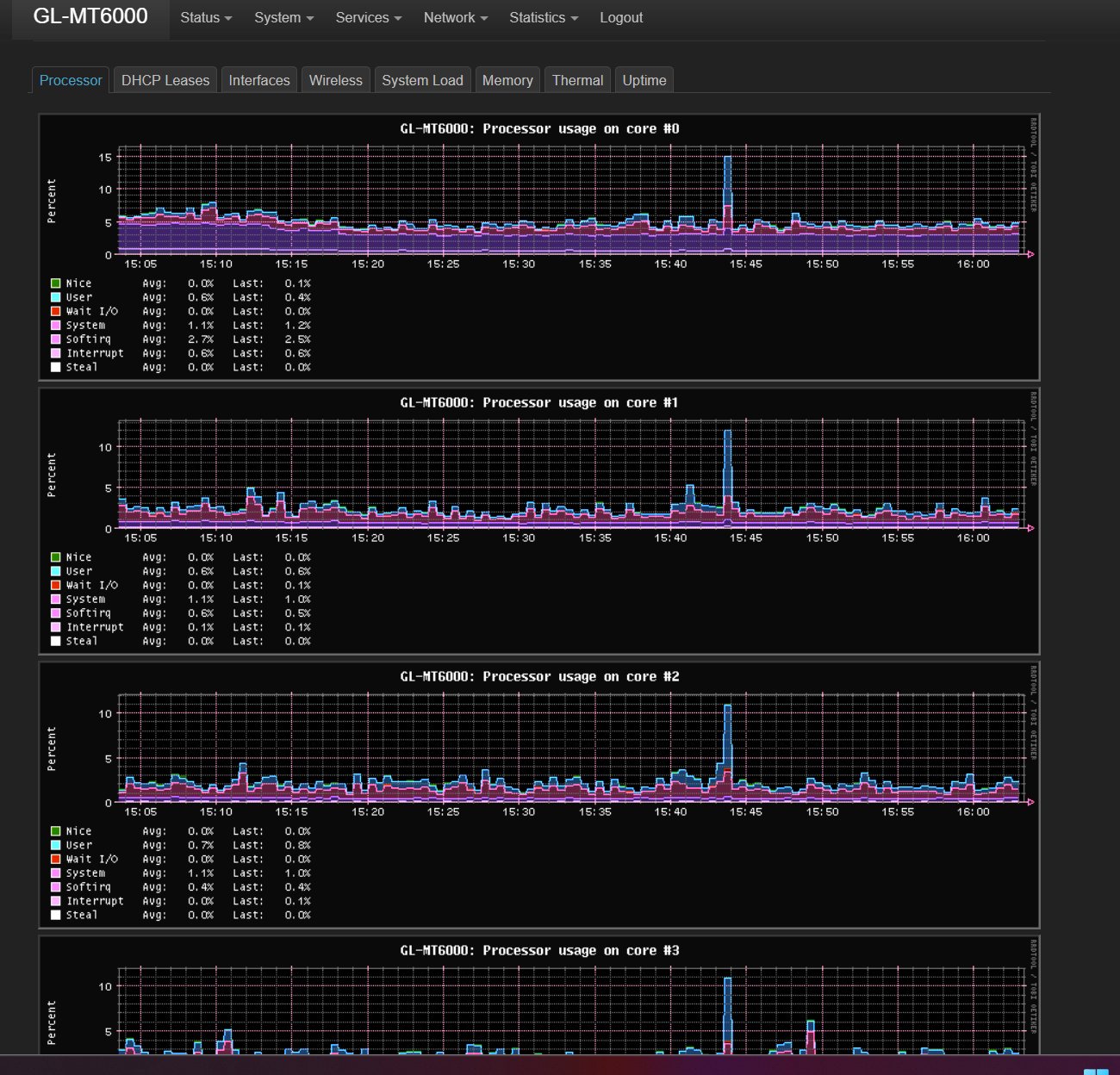Go to GL-MT6000 home title
The image size is (1120, 1075).
[90, 16]
